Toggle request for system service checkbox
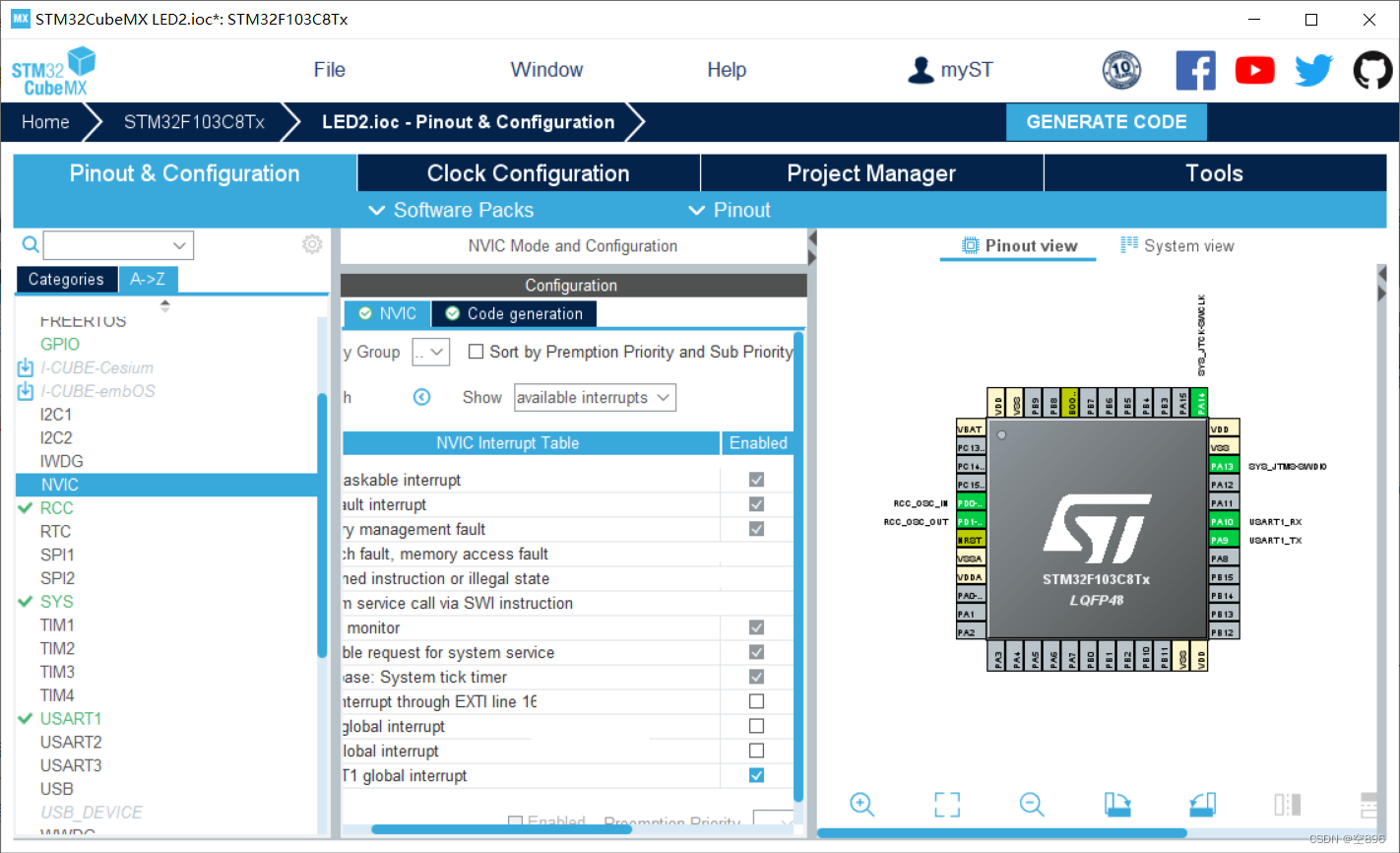 tap(756, 652)
